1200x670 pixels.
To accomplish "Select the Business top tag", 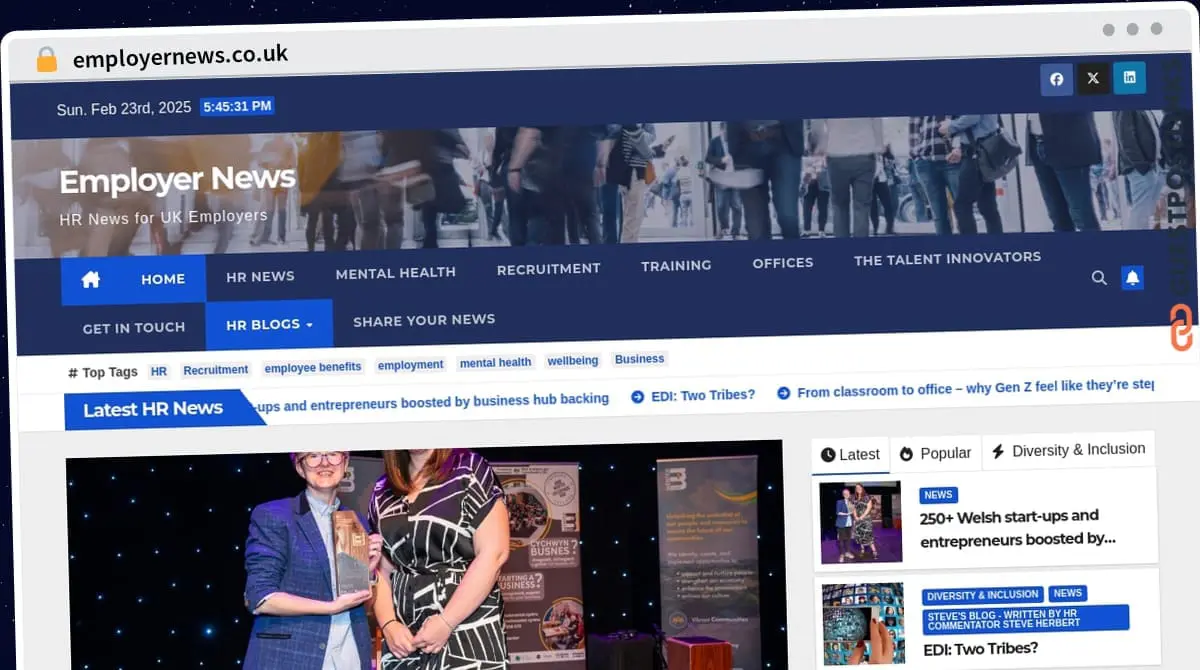I will pos(639,359).
